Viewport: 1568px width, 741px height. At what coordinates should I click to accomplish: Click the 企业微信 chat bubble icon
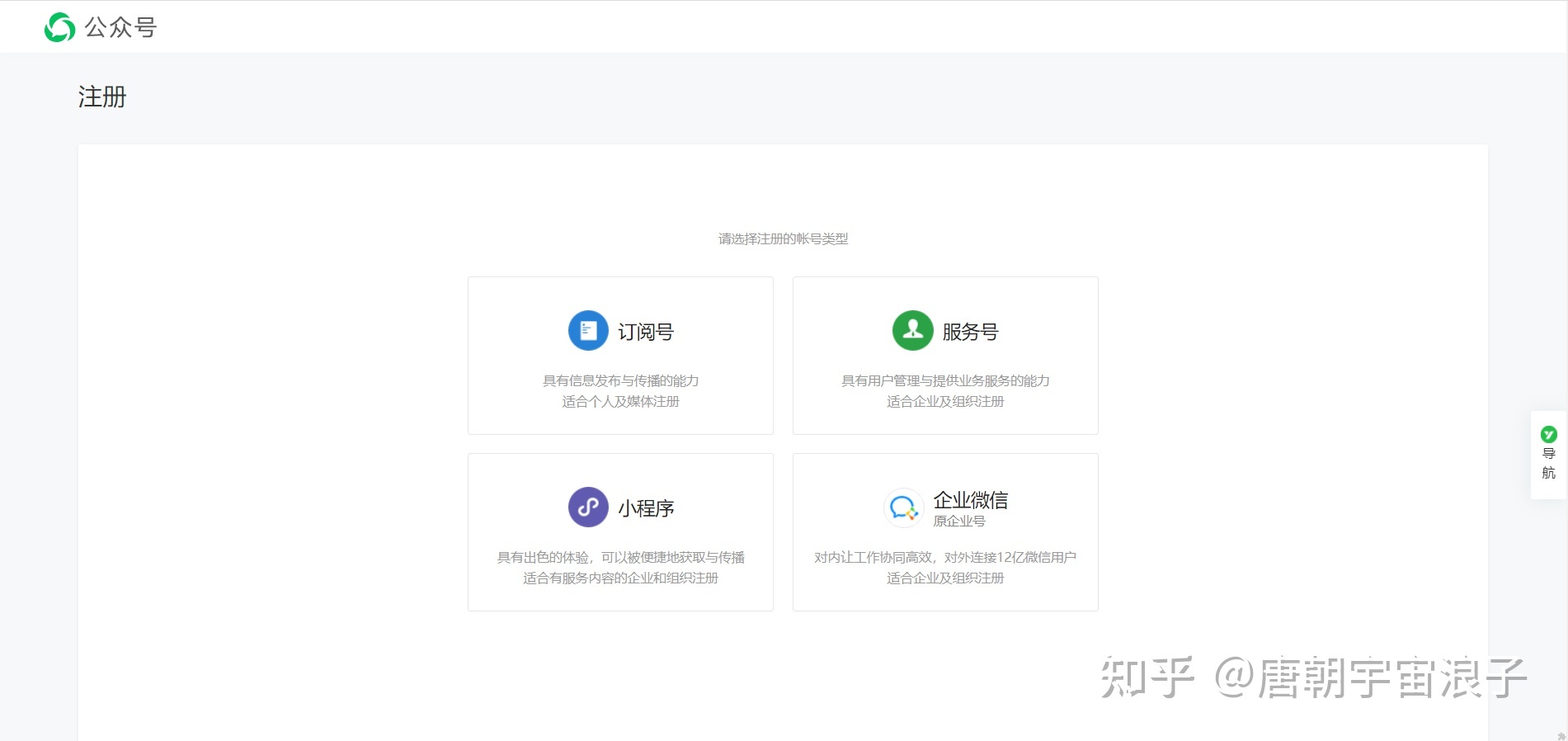[x=904, y=507]
